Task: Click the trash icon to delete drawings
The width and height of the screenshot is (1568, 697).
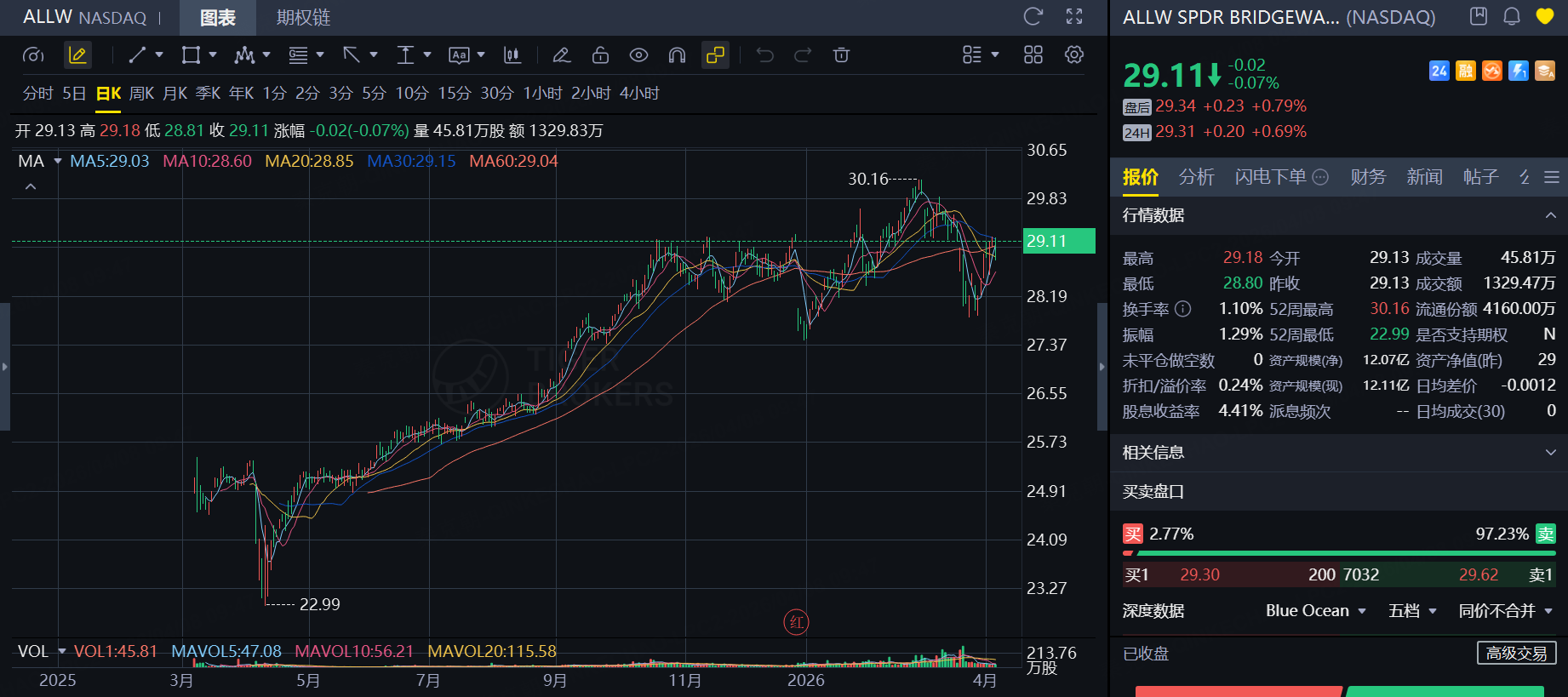Action: (841, 55)
